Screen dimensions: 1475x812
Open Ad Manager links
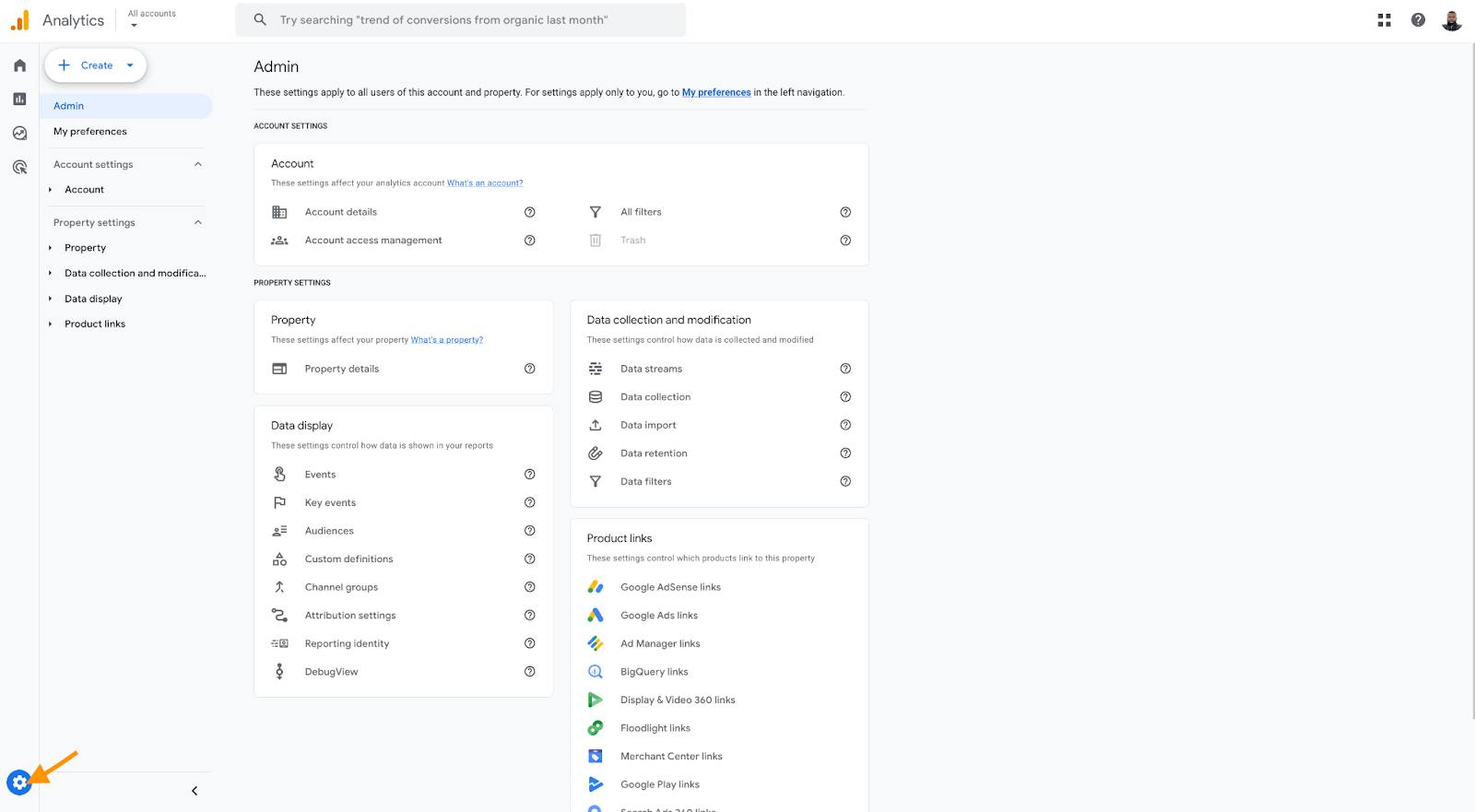660,644
